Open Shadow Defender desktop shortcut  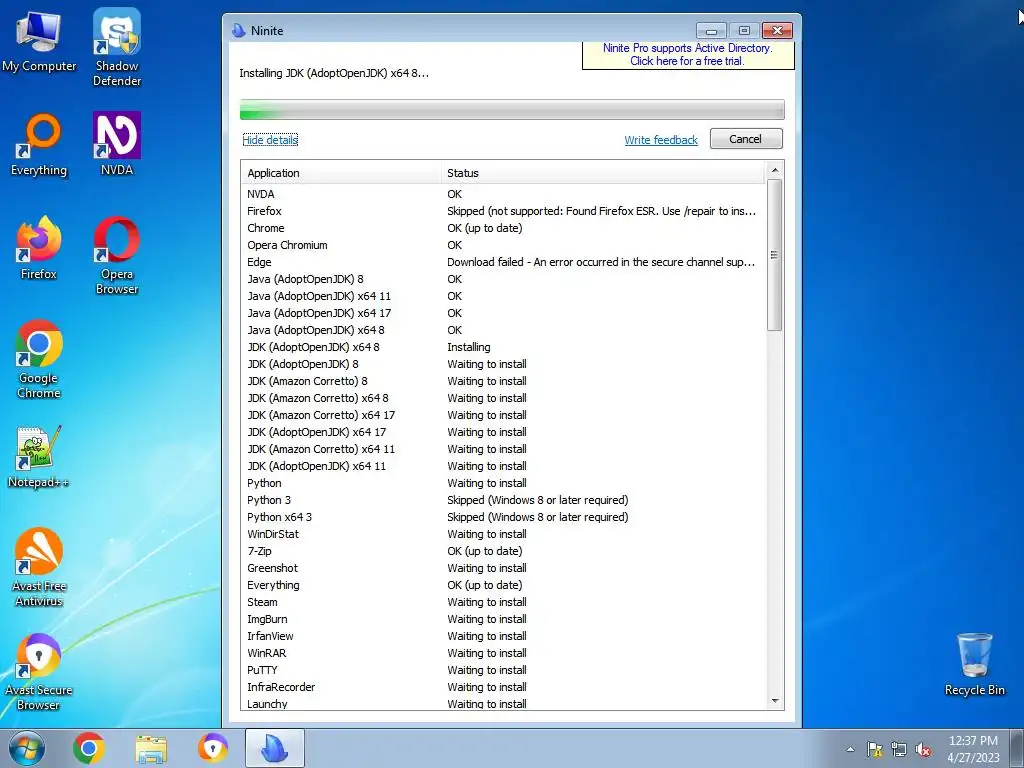pos(117,47)
